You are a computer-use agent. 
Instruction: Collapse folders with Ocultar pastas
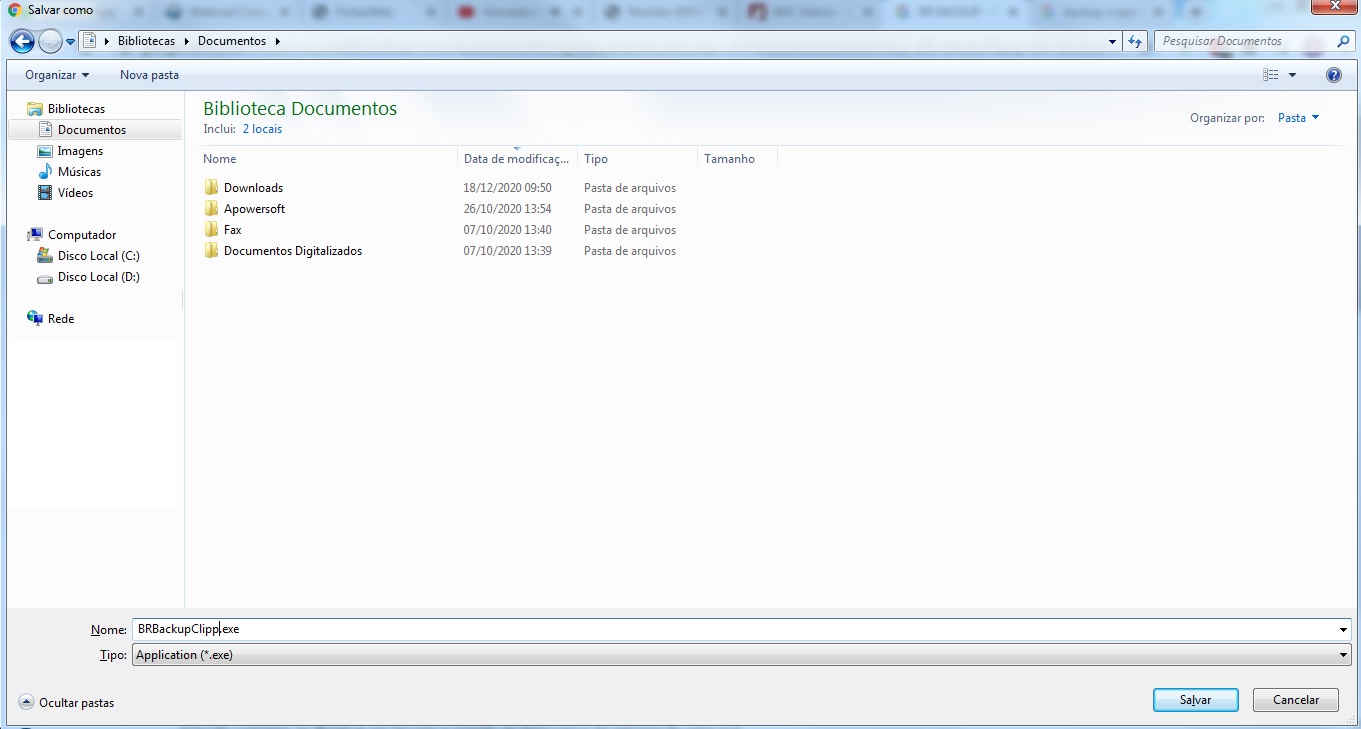[x=67, y=703]
